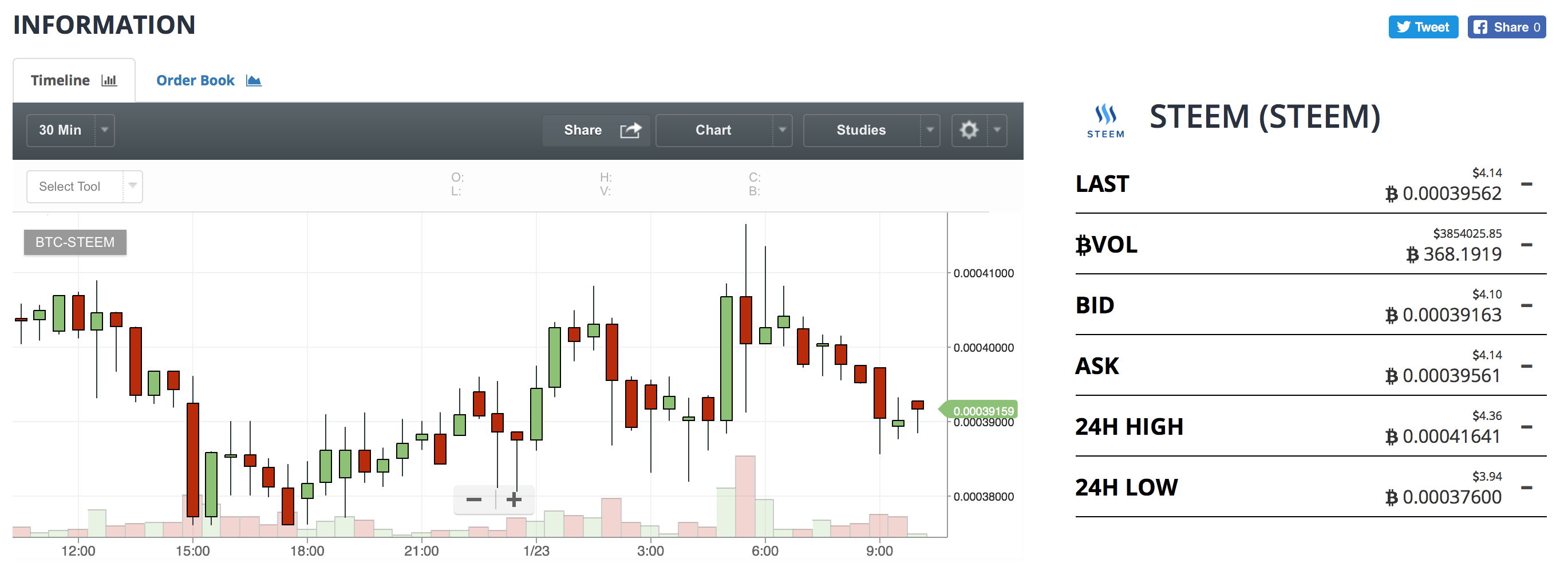Click the share arrow icon
Screen dimensions: 1568x574
tap(631, 130)
